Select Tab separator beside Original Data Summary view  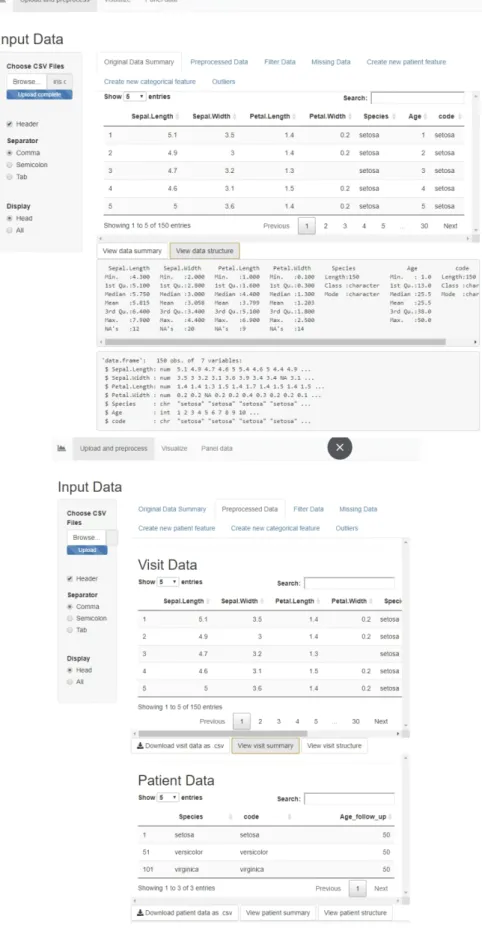10,177
